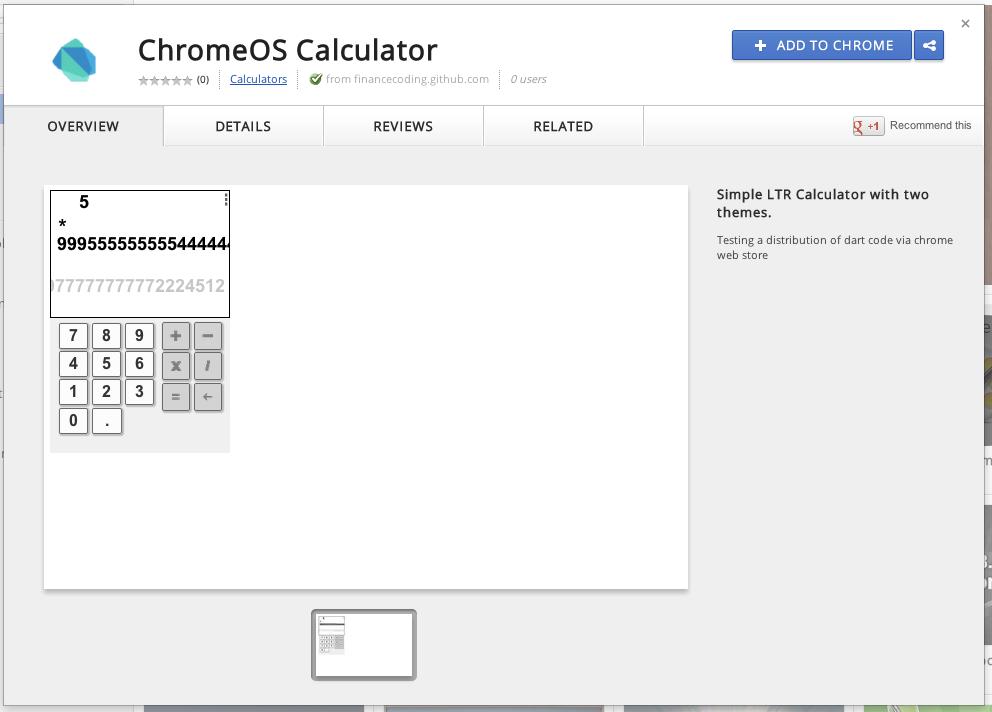992x712 pixels.
Task: Click the 'Testing a distribution of dart code' description
Action: pyautogui.click(x=834, y=247)
